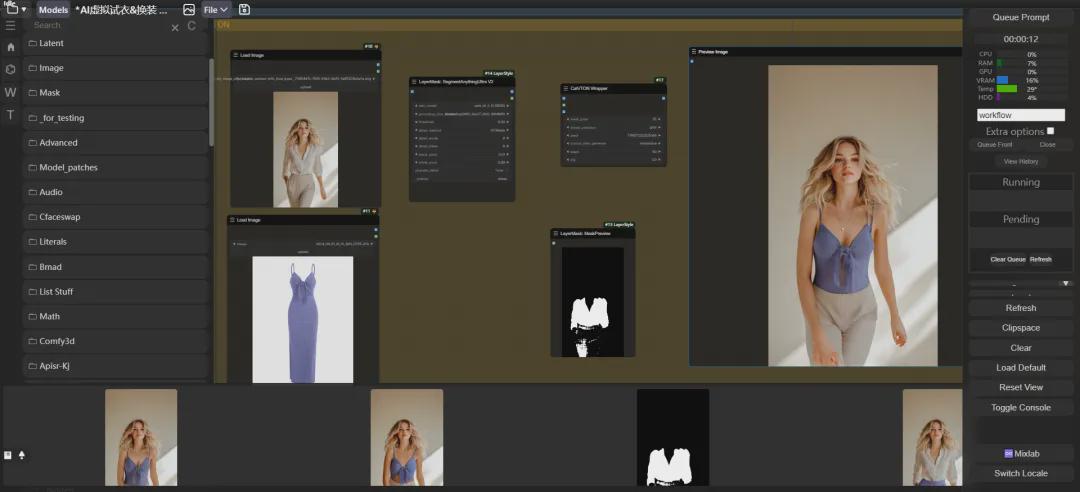Click the workflow name input field

[1021, 115]
